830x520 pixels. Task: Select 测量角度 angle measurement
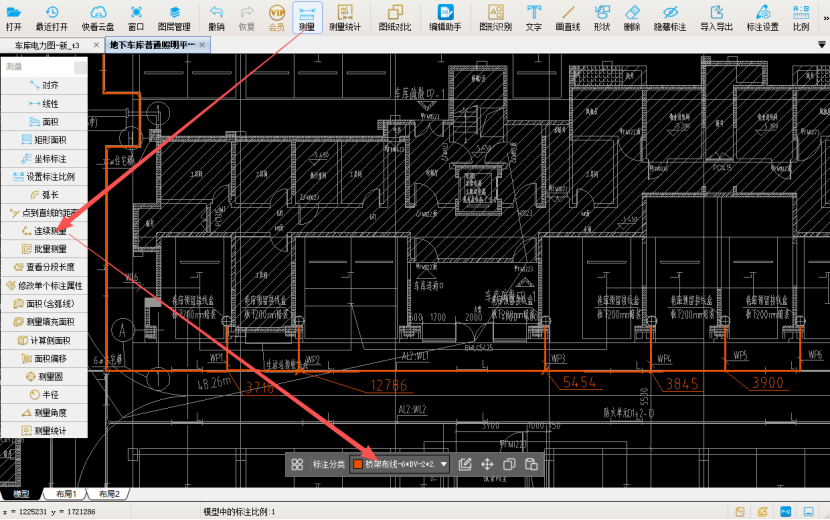point(44,413)
